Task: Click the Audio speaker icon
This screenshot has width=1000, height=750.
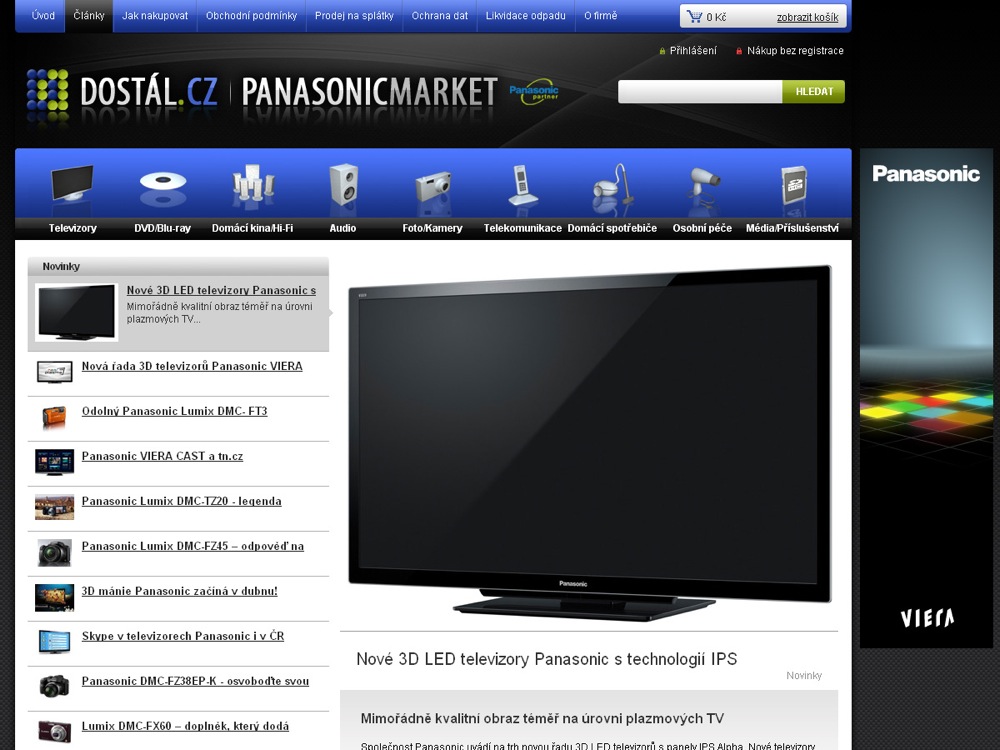Action: pyautogui.click(x=343, y=187)
